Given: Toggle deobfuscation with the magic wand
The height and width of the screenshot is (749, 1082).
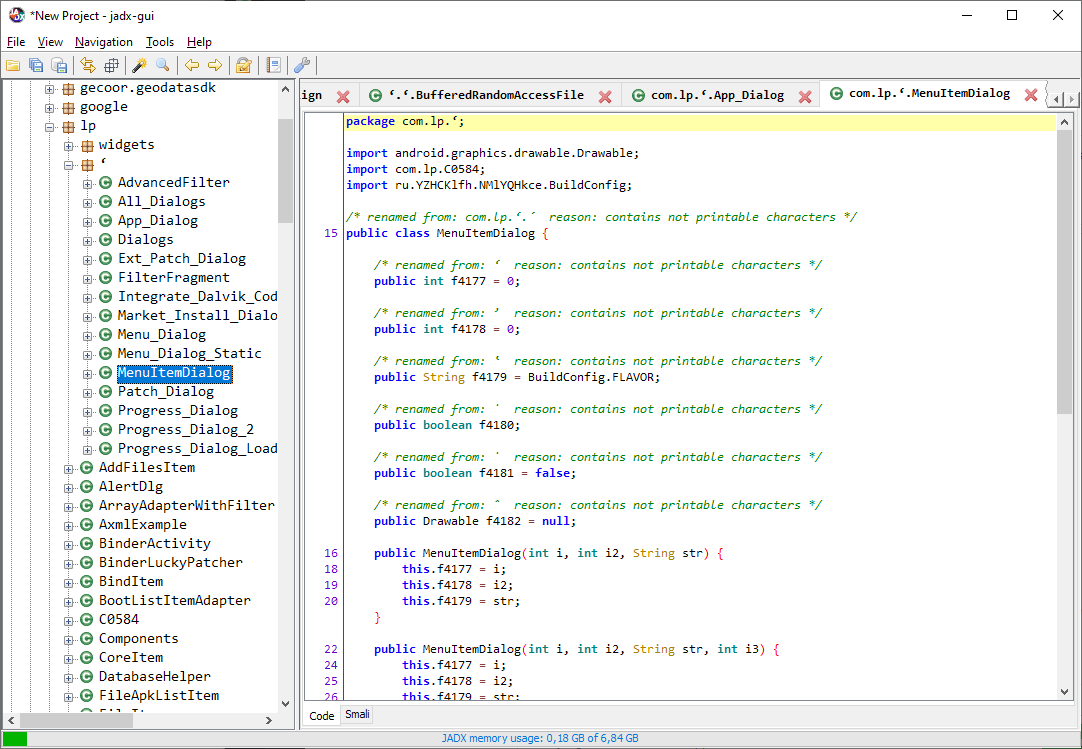Looking at the screenshot, I should point(138,65).
